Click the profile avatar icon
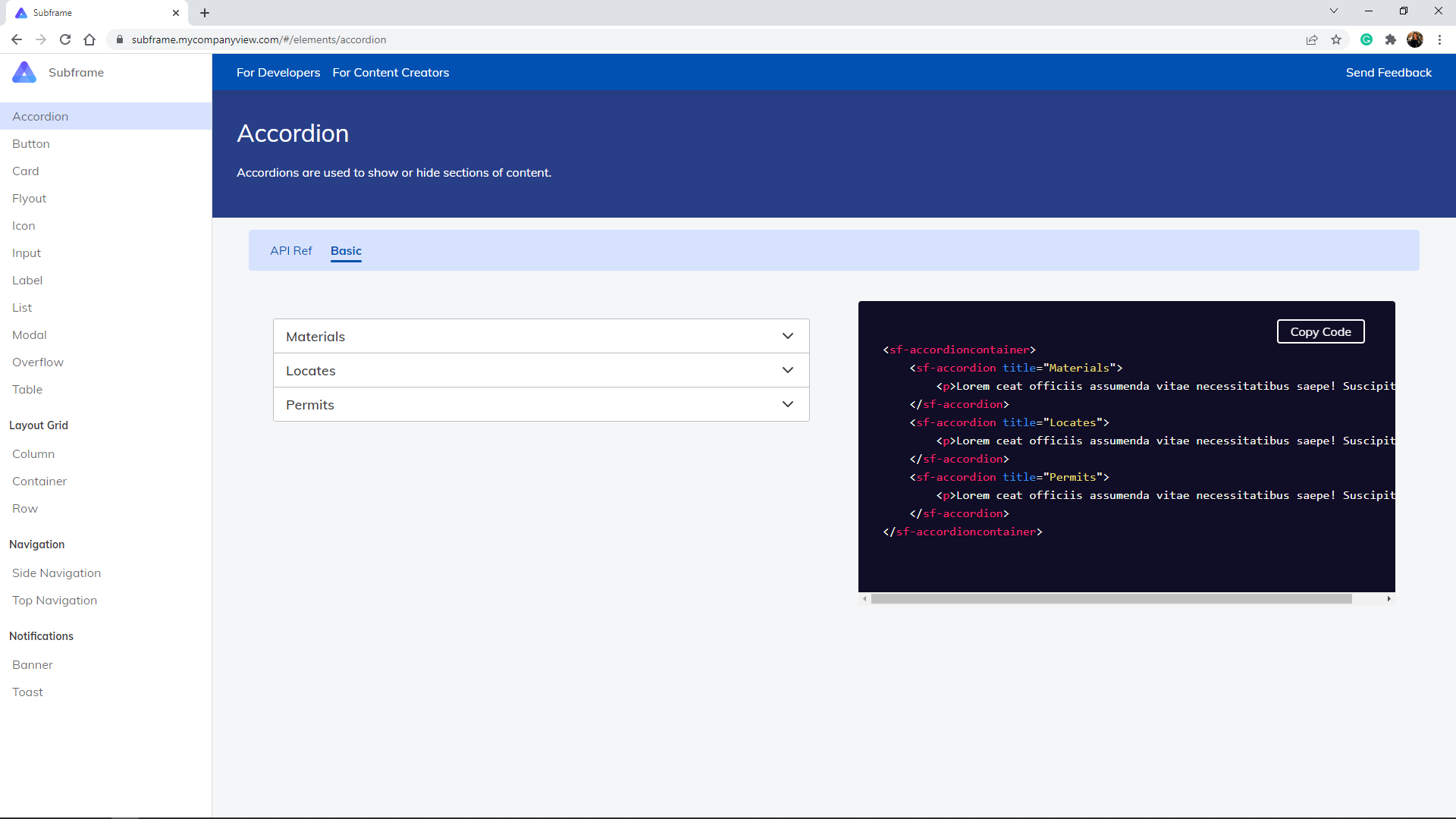 click(1415, 39)
